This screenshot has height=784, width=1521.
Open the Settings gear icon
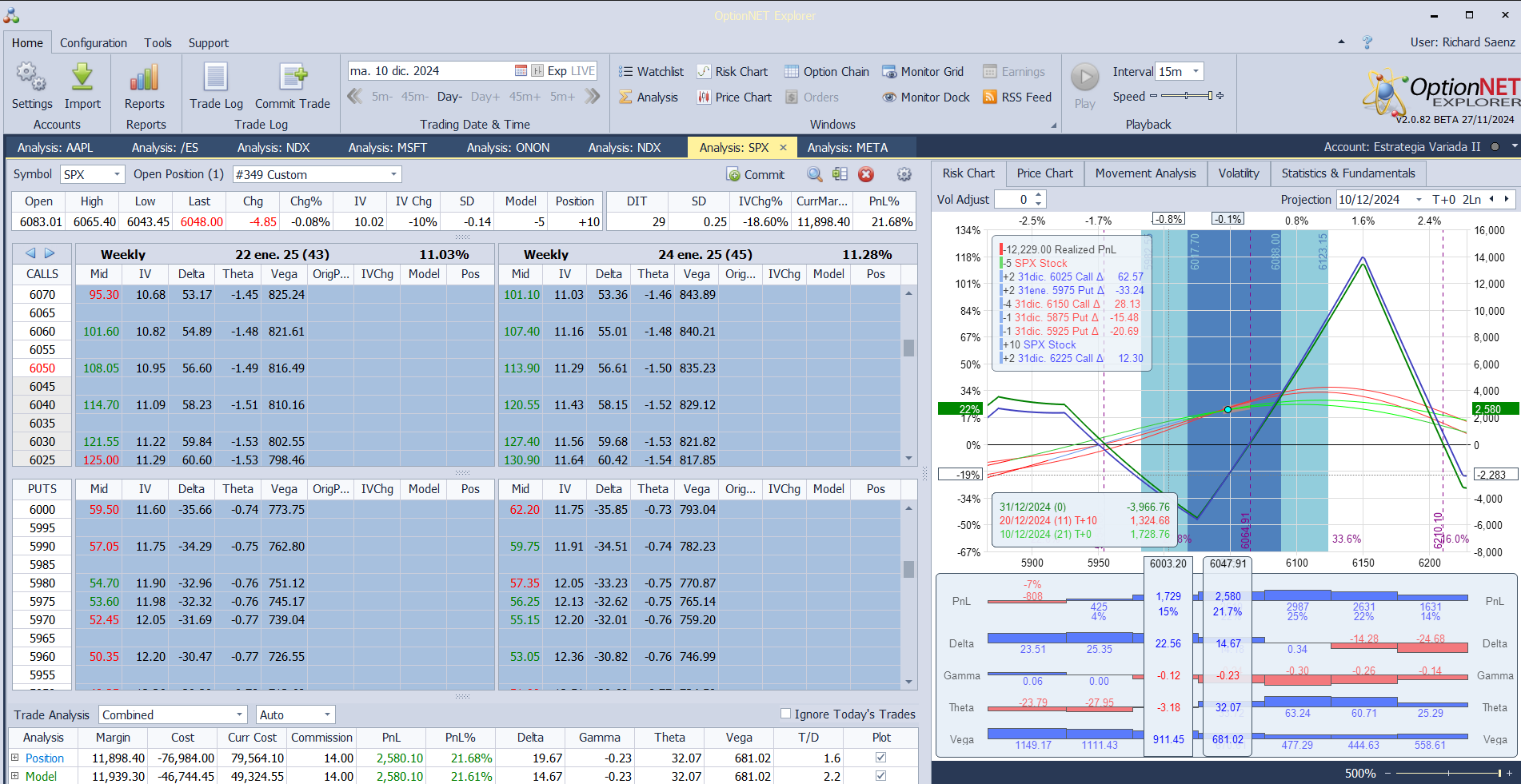(x=32, y=78)
